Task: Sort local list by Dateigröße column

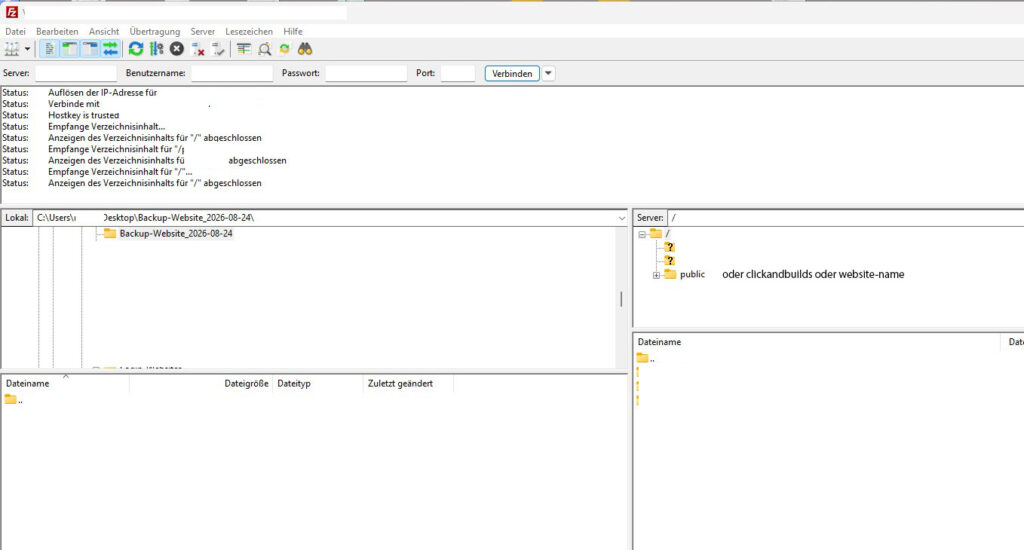Action: 201,383
